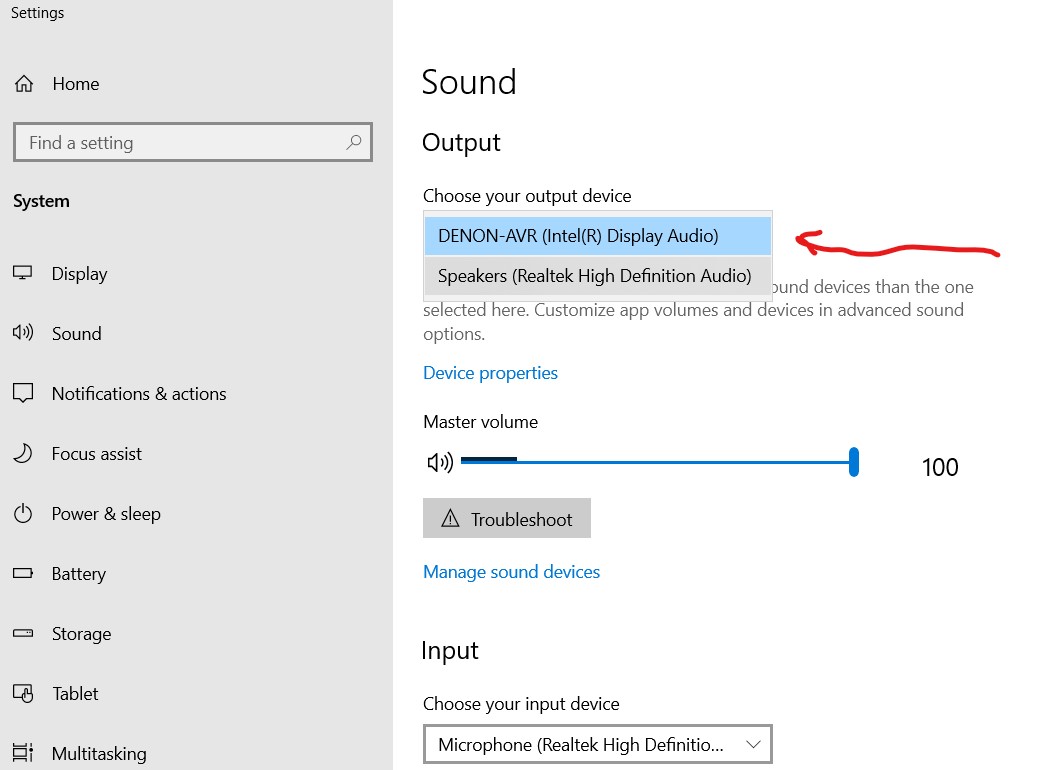This screenshot has width=1055, height=770.
Task: Click the Storage drive icon
Action: 23,633
